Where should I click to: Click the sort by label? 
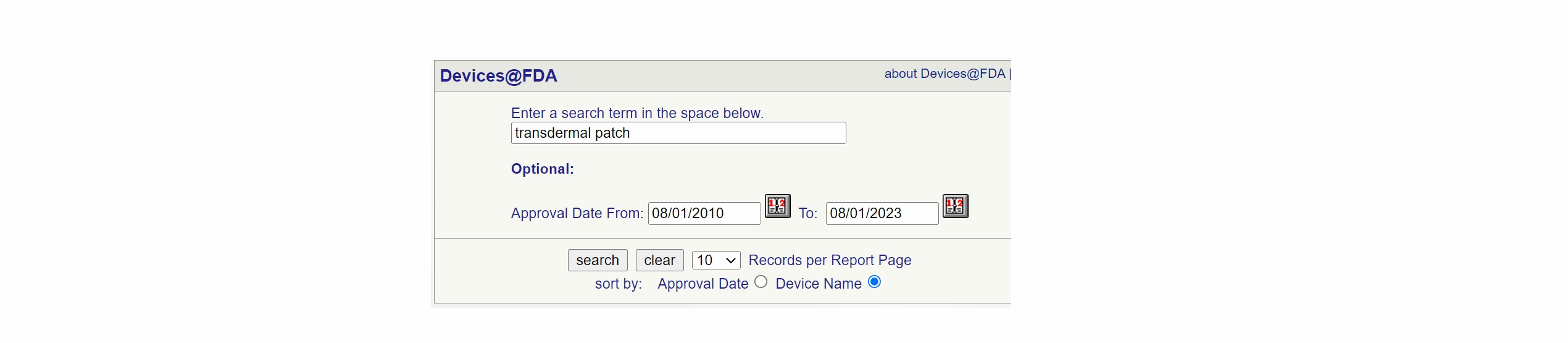(618, 284)
